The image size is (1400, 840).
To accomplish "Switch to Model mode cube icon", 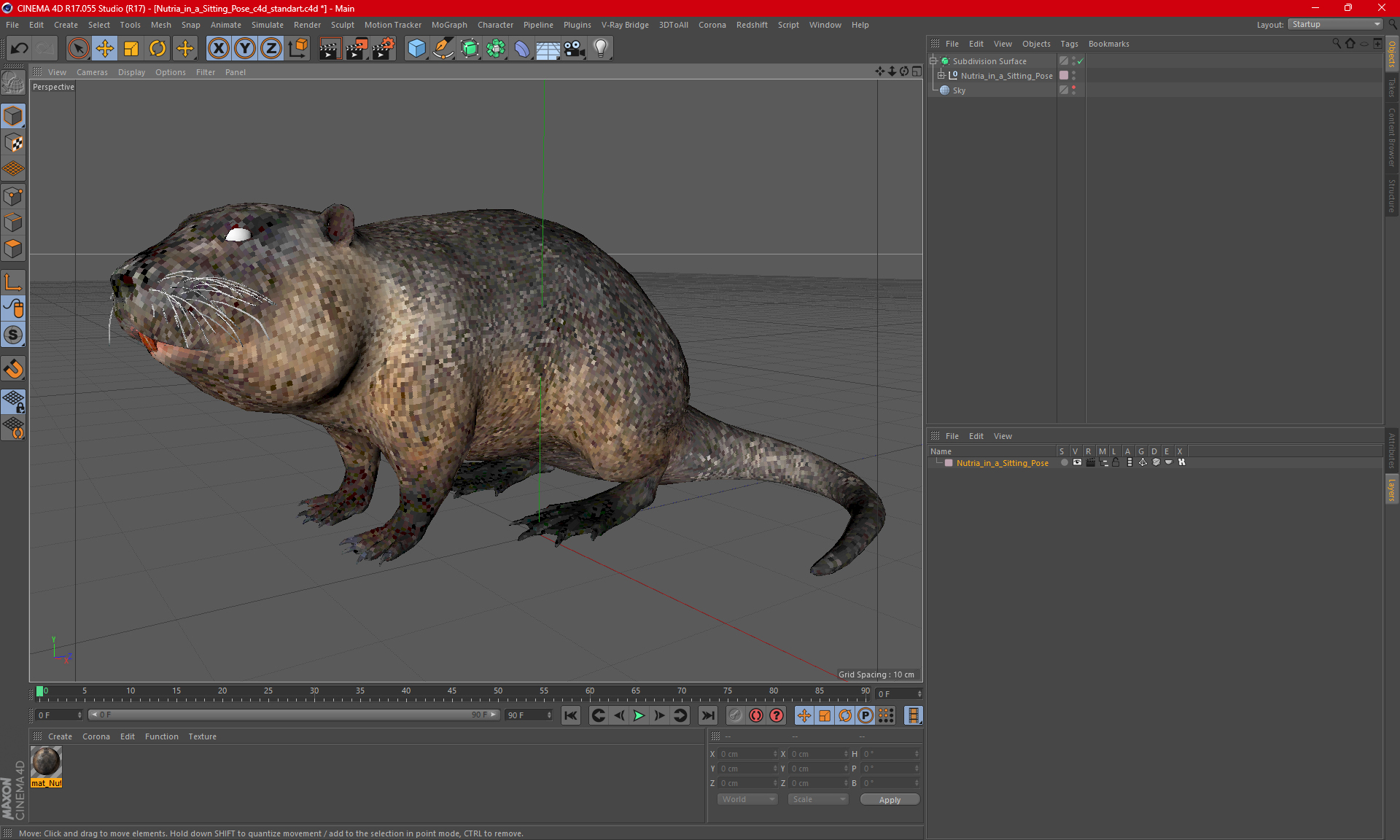I will [14, 116].
